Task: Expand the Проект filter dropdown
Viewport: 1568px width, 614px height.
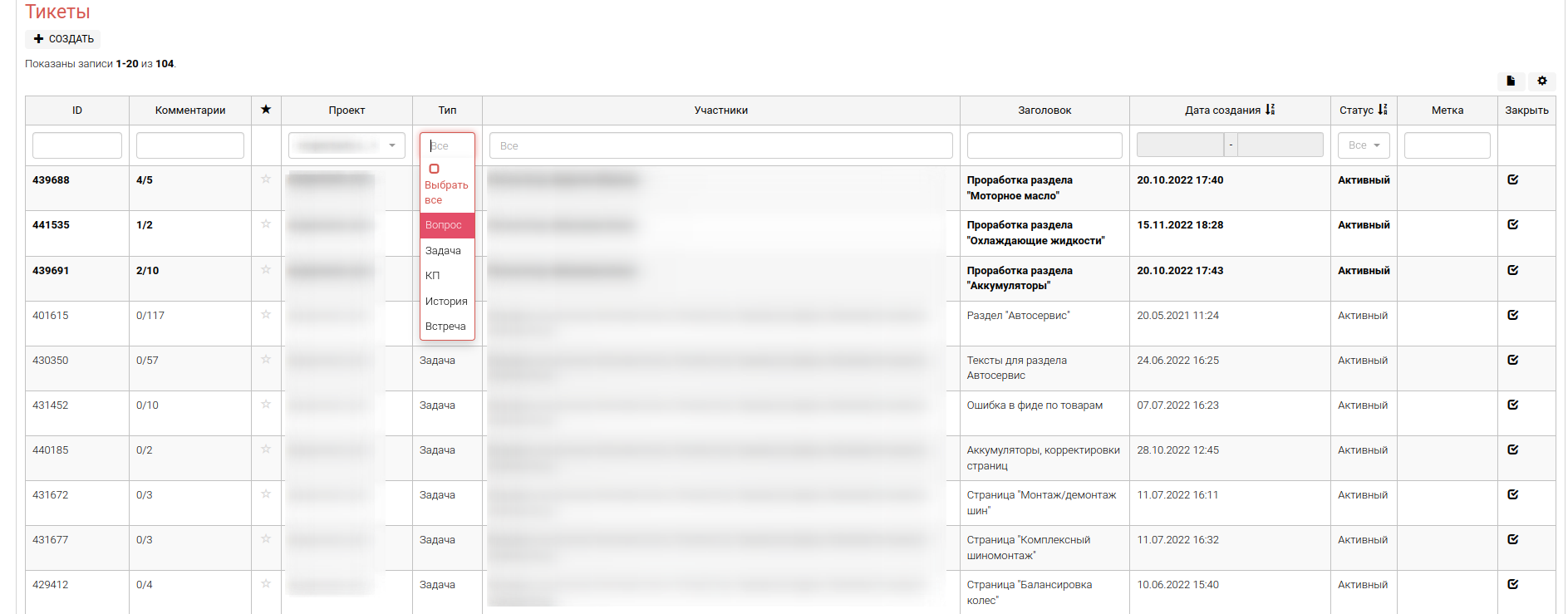Action: pos(347,145)
